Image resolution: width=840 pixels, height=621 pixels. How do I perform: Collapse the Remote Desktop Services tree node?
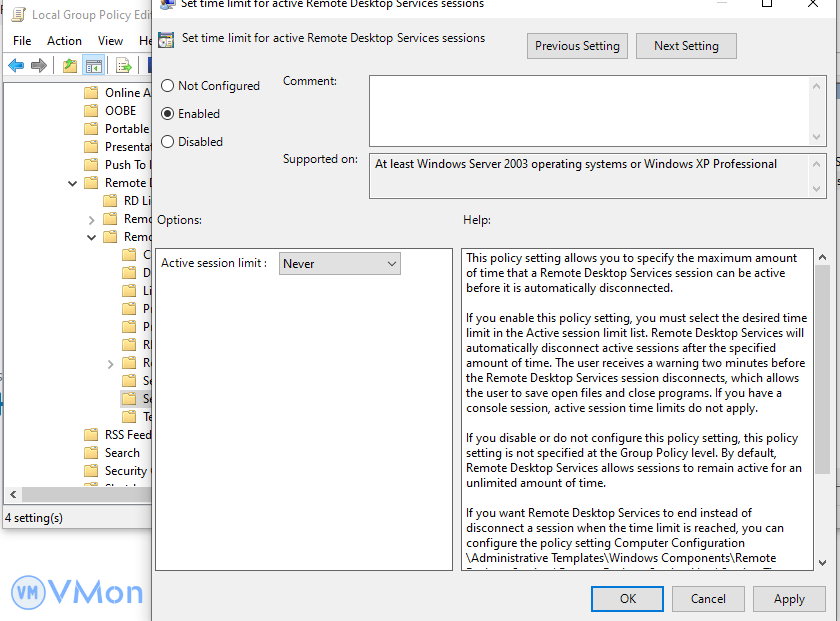pos(73,183)
